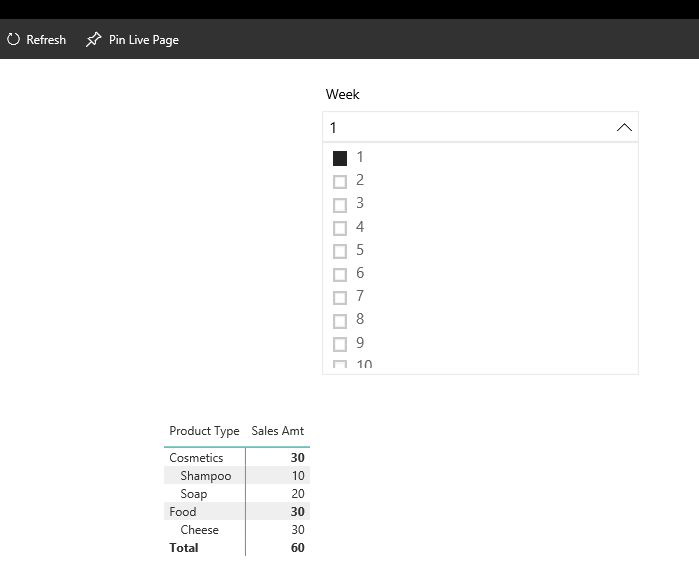Click the Cheese sales value 30

click(x=298, y=530)
